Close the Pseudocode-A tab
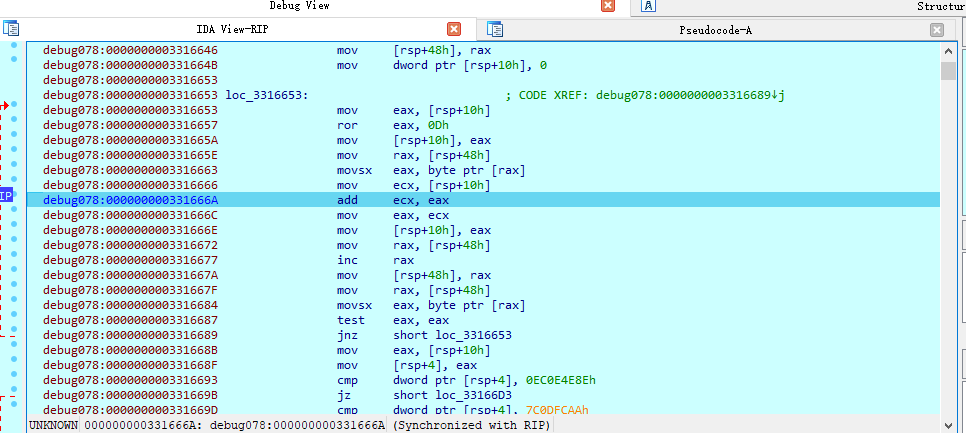966x433 pixels. point(937,30)
